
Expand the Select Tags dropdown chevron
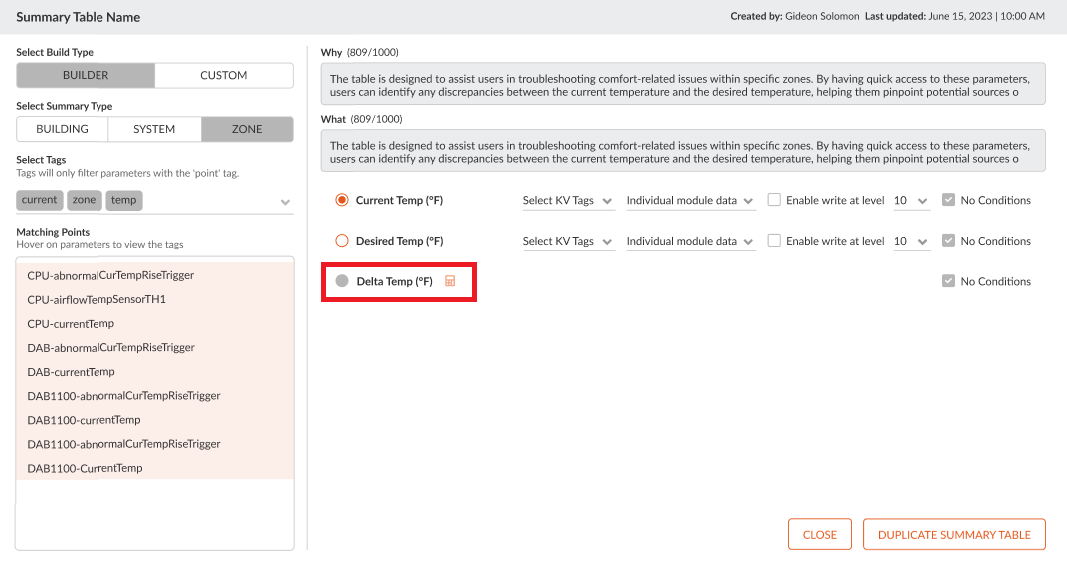point(285,202)
